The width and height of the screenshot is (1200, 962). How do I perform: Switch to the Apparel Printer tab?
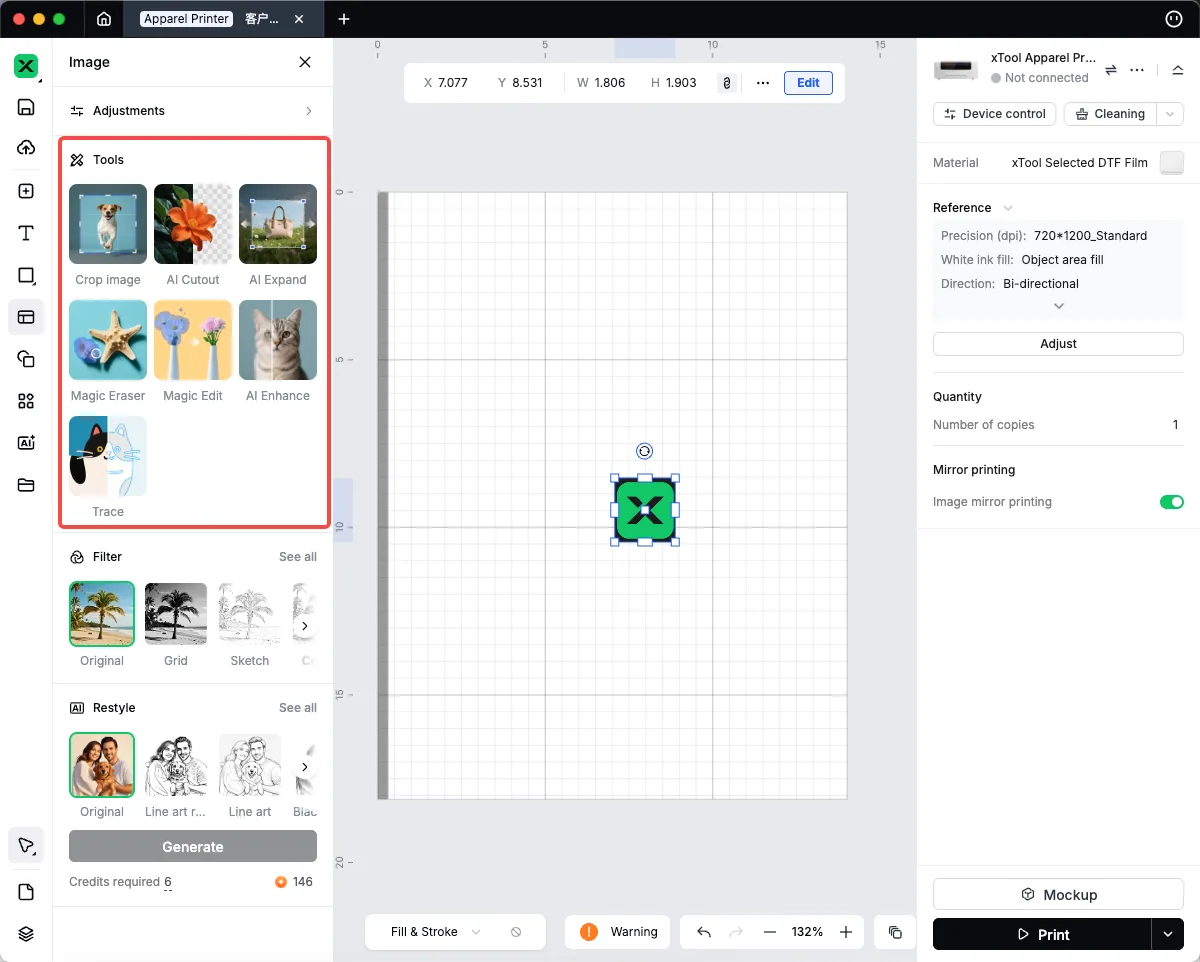tap(186, 19)
